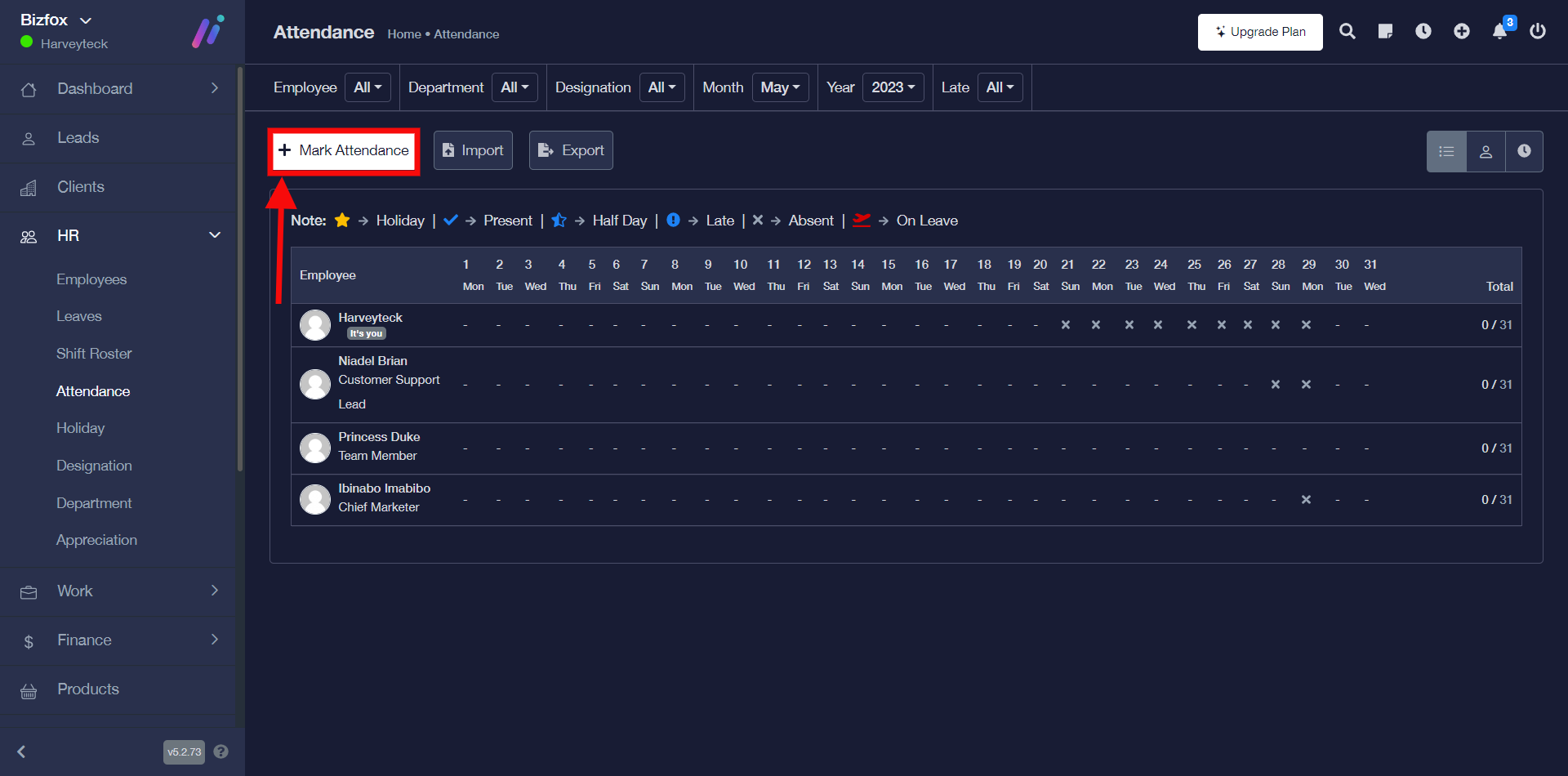
Task: Expand the Department filter dropdown
Action: tap(514, 87)
